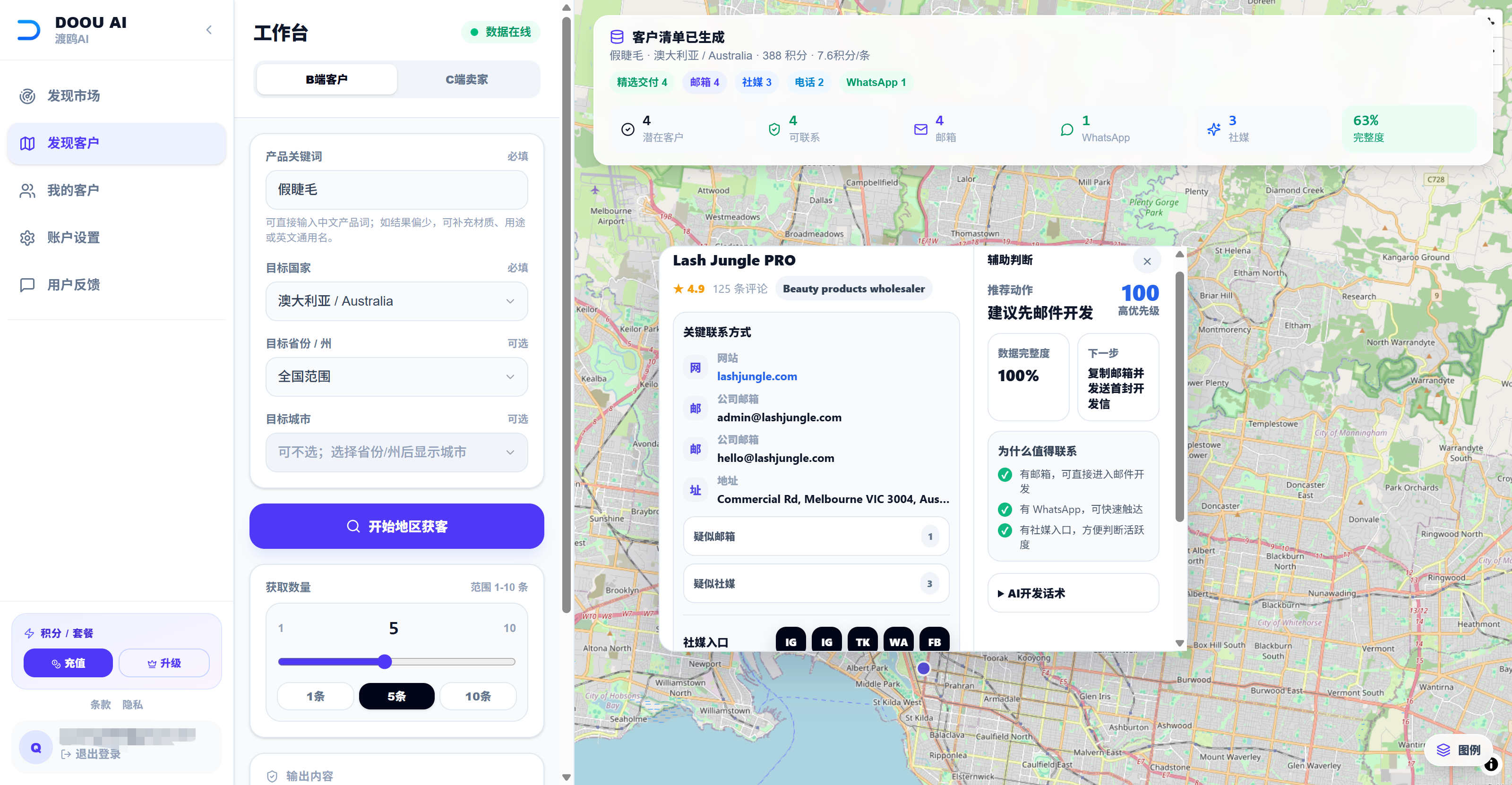Click the DOOU AI logo icon

29,30
